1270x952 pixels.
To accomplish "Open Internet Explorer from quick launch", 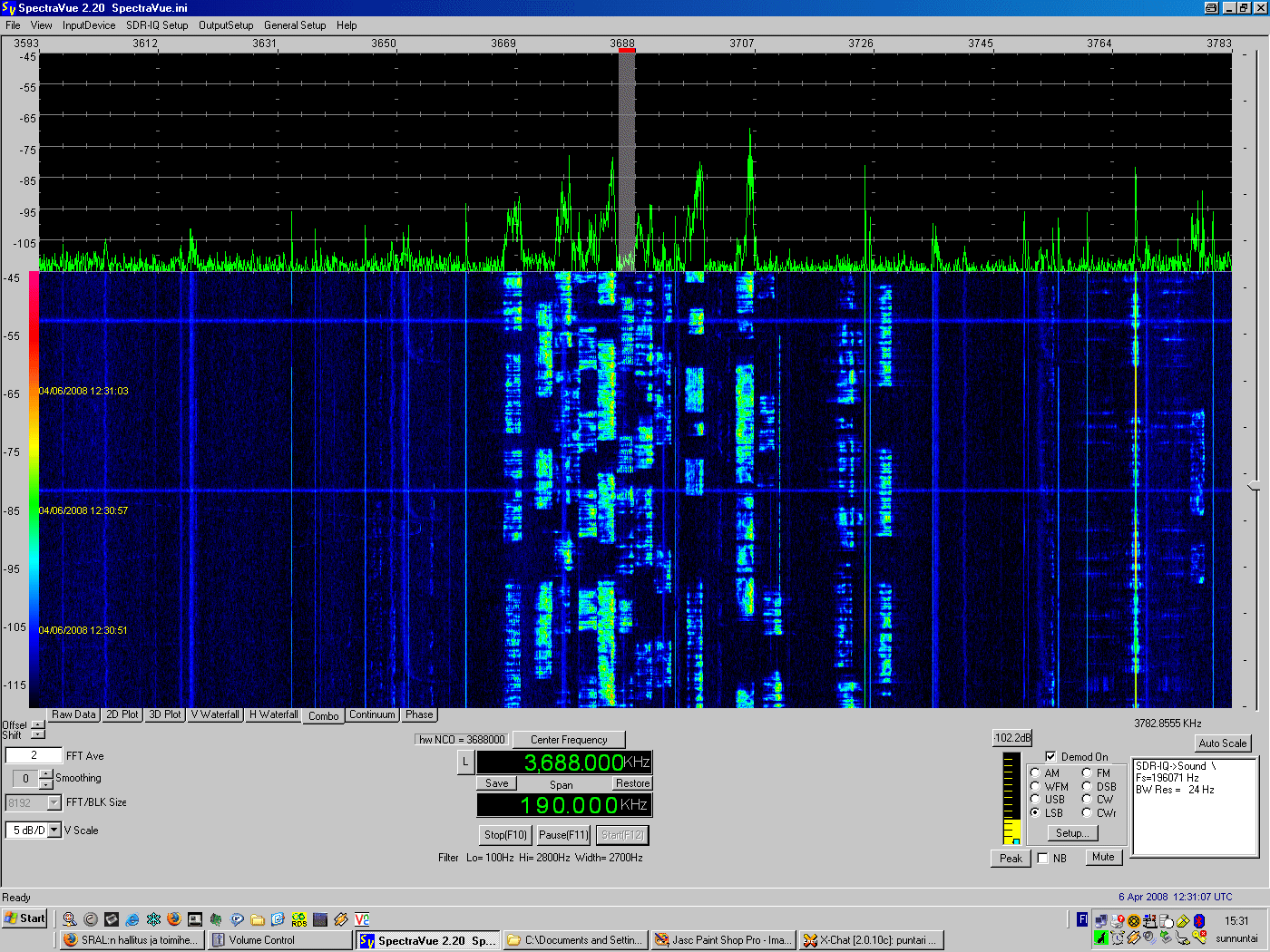I will click(132, 919).
